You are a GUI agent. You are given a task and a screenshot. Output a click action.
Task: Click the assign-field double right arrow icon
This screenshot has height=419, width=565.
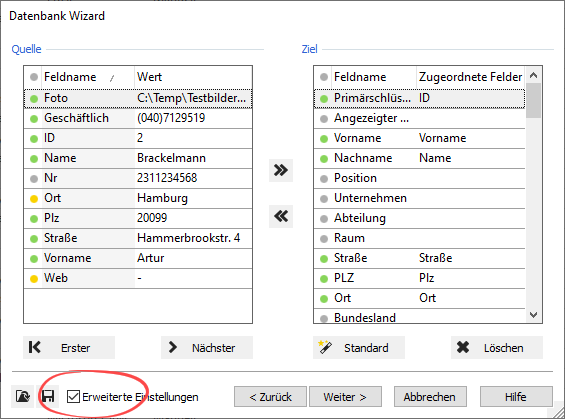click(x=281, y=170)
